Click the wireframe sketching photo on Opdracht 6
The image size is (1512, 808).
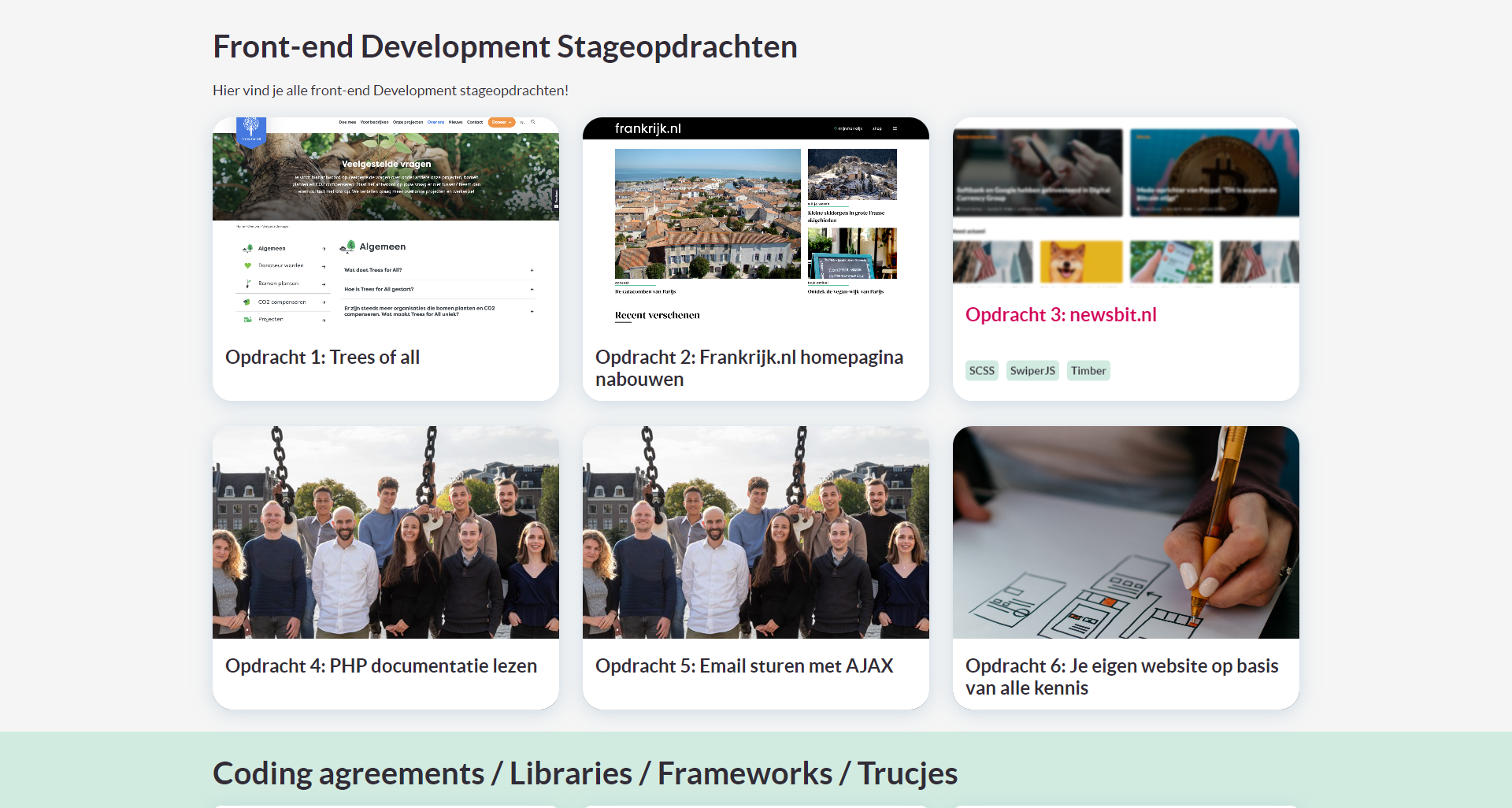tap(1126, 532)
